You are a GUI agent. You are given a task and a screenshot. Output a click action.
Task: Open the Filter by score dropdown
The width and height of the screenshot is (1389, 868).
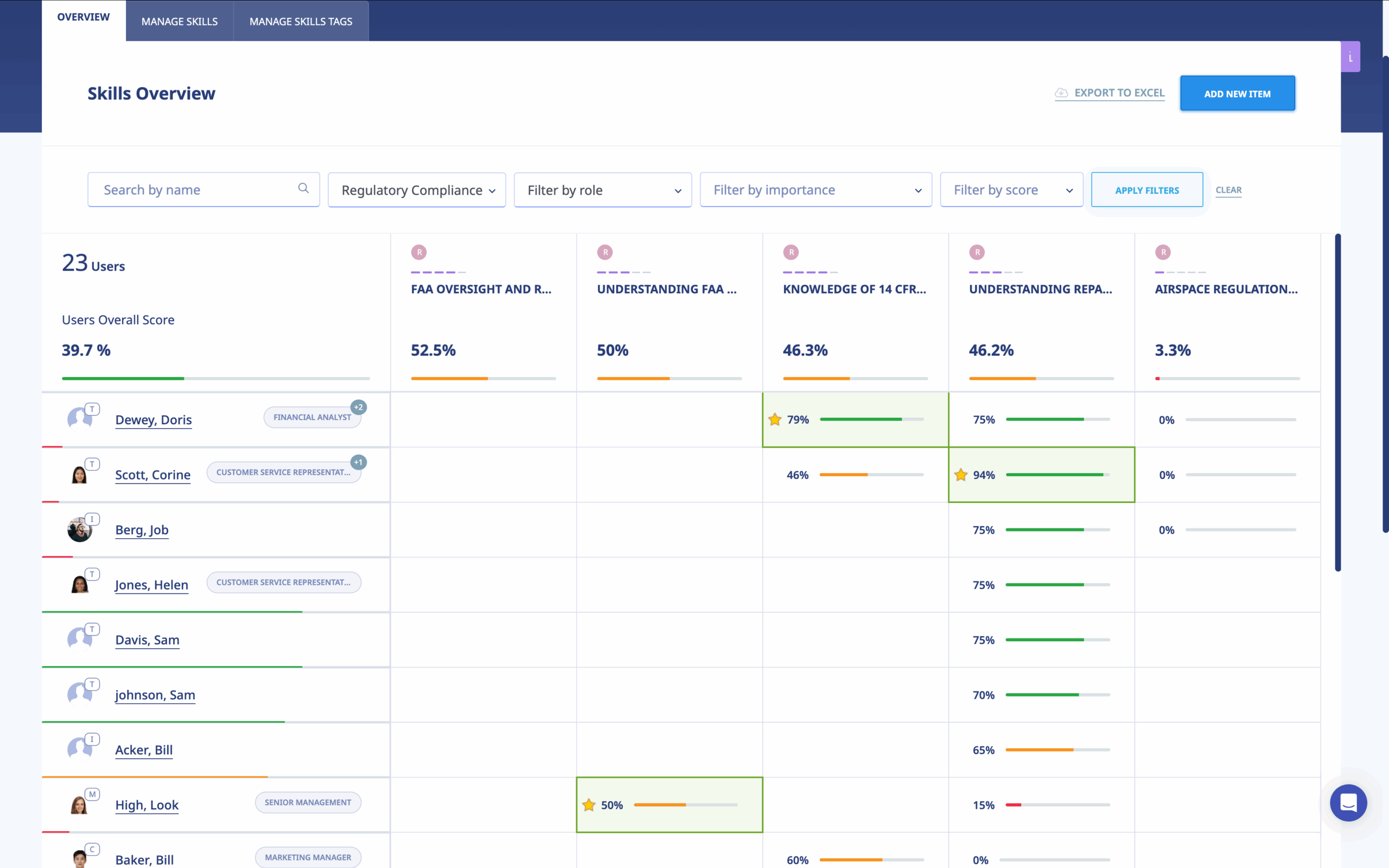[1011, 190]
